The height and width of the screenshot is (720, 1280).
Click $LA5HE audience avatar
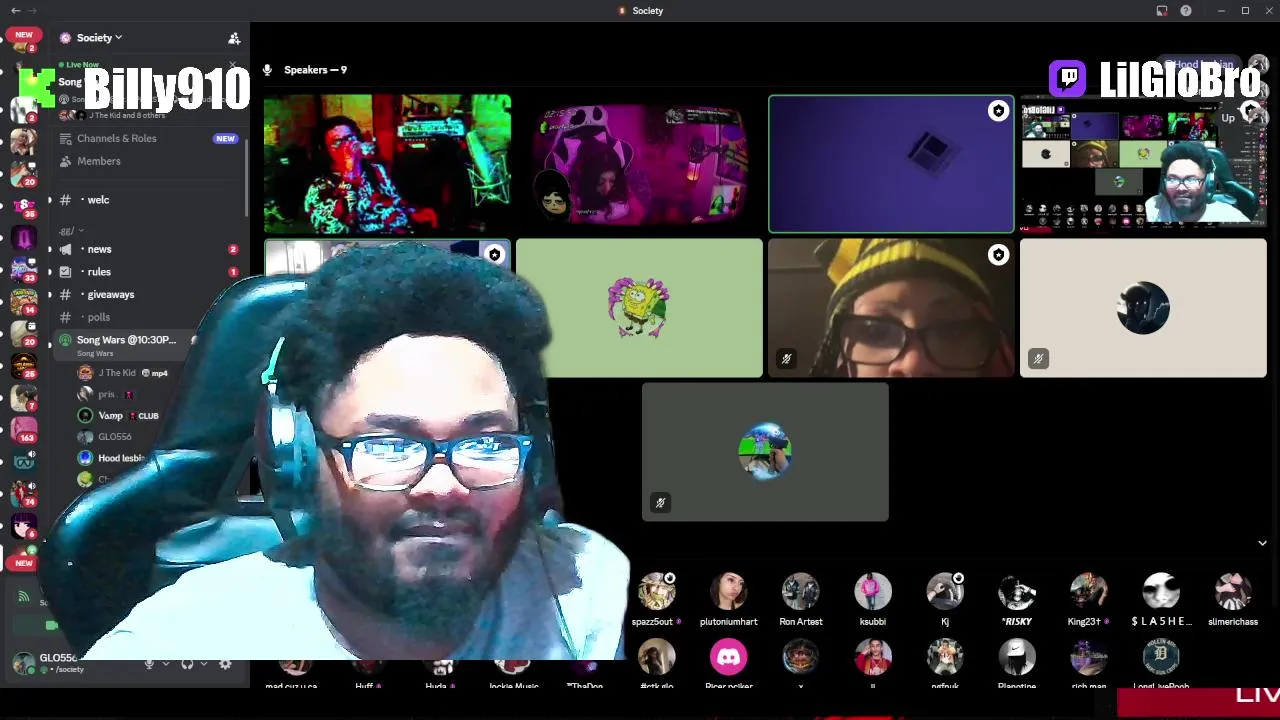coord(1161,592)
